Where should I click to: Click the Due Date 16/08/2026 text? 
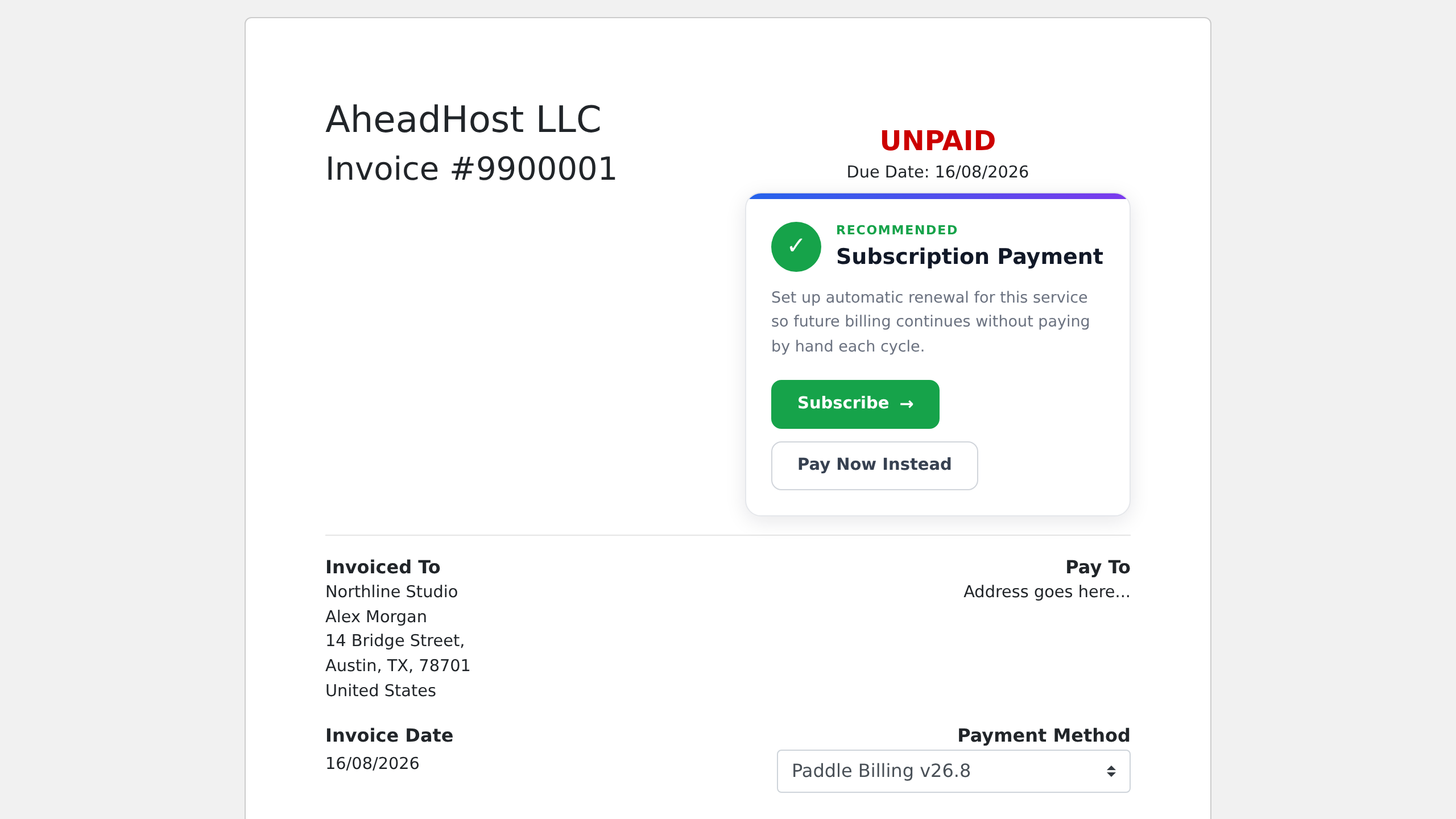937,172
